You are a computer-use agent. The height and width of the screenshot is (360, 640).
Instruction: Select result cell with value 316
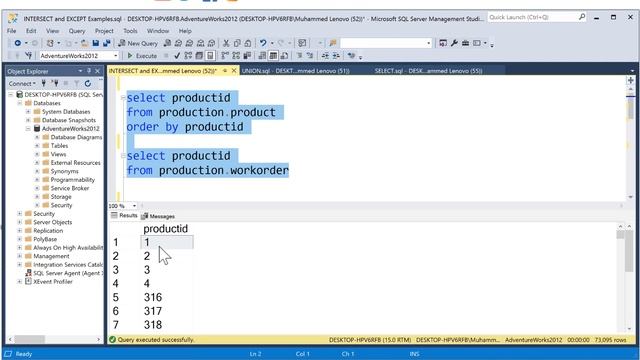coord(167,297)
